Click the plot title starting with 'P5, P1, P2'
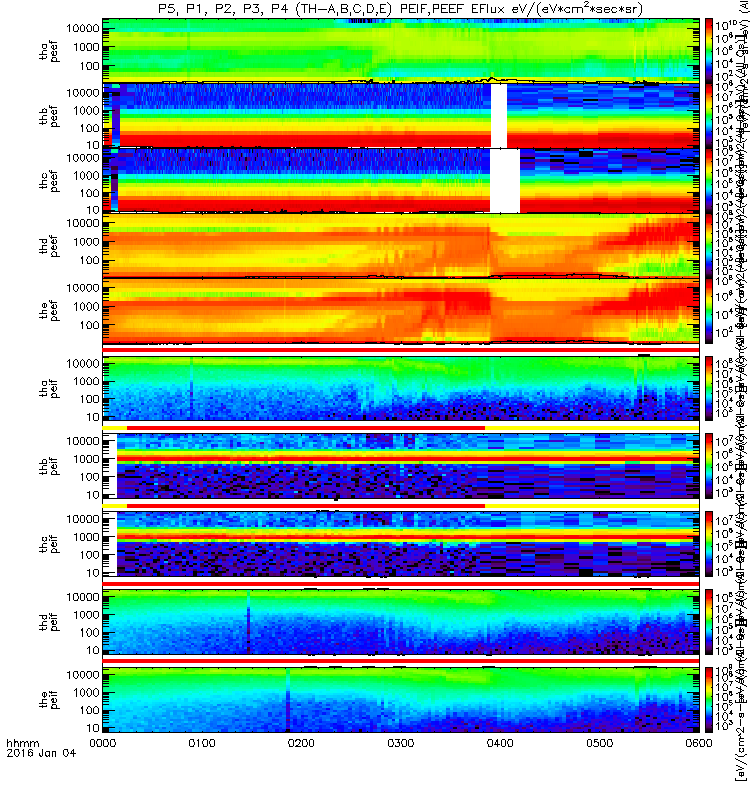This screenshot has width=750, height=800. point(401,9)
